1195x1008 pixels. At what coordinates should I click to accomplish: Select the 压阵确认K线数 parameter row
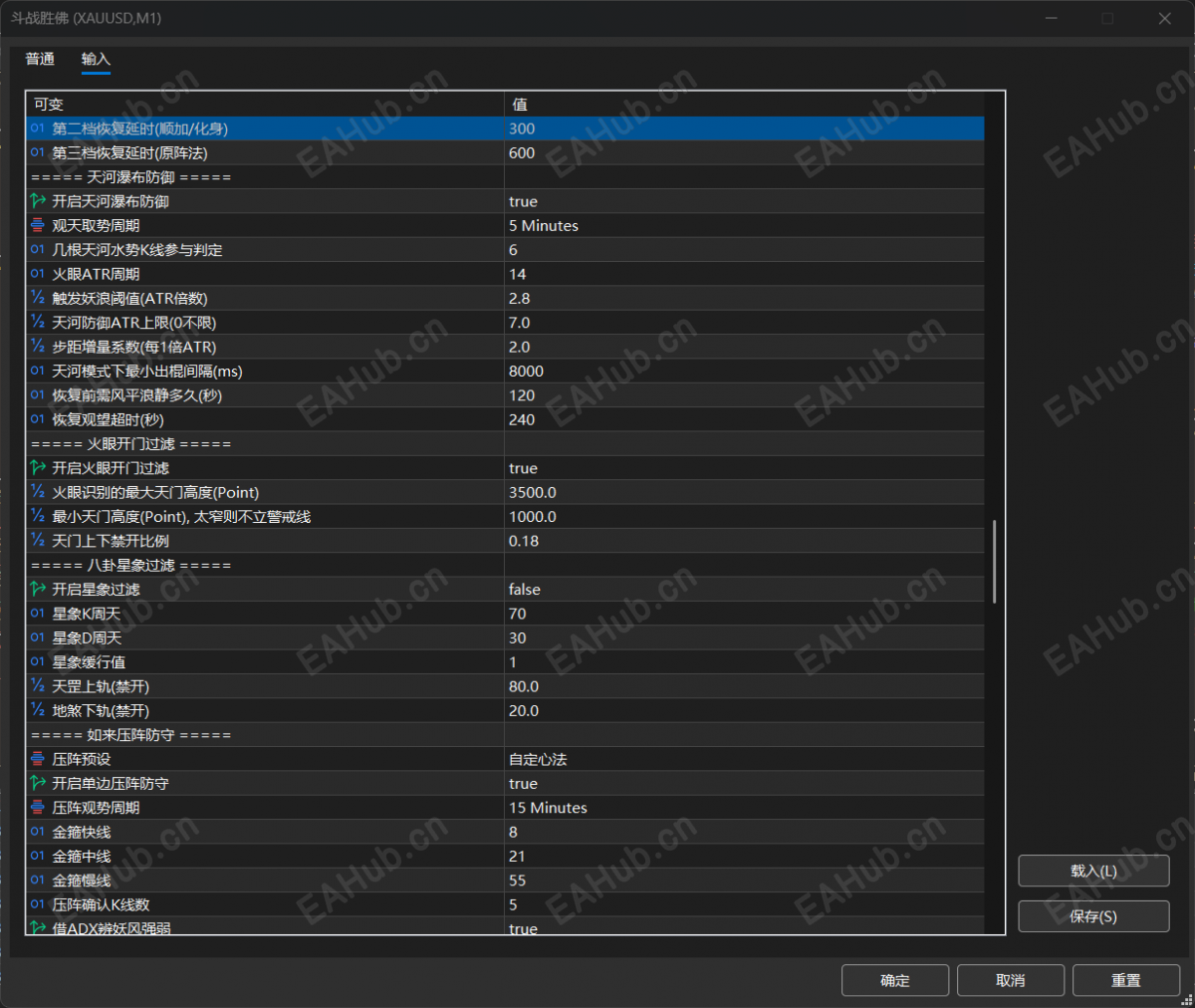point(505,904)
